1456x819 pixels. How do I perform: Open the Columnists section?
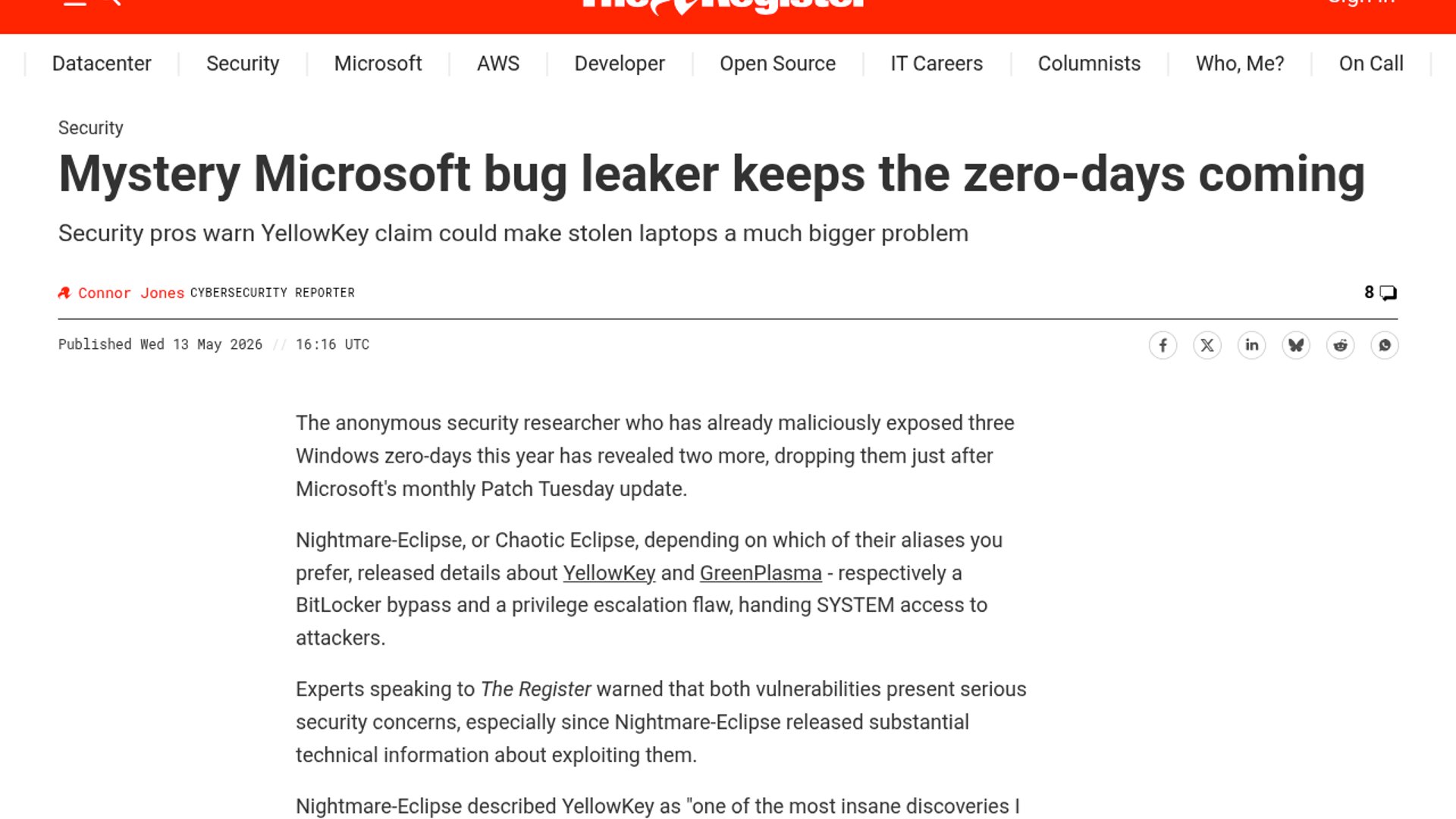point(1089,64)
